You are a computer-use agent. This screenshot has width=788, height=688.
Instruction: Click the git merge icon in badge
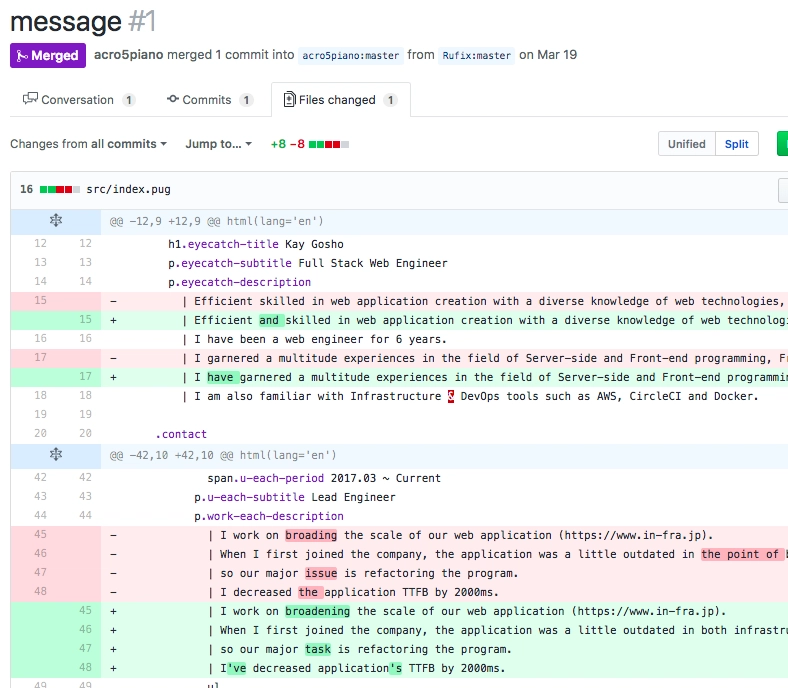tap(22, 56)
